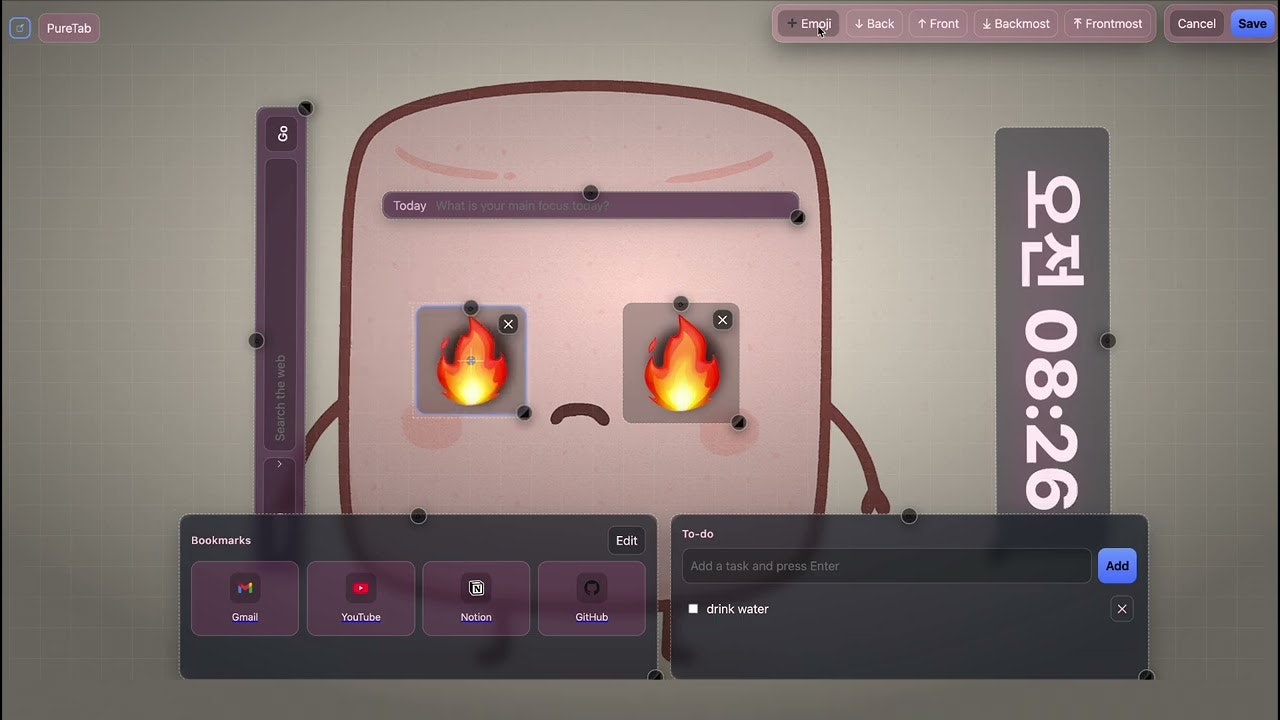
Task: Click the edit-layout icon beside PureTab
Action: (x=20, y=28)
